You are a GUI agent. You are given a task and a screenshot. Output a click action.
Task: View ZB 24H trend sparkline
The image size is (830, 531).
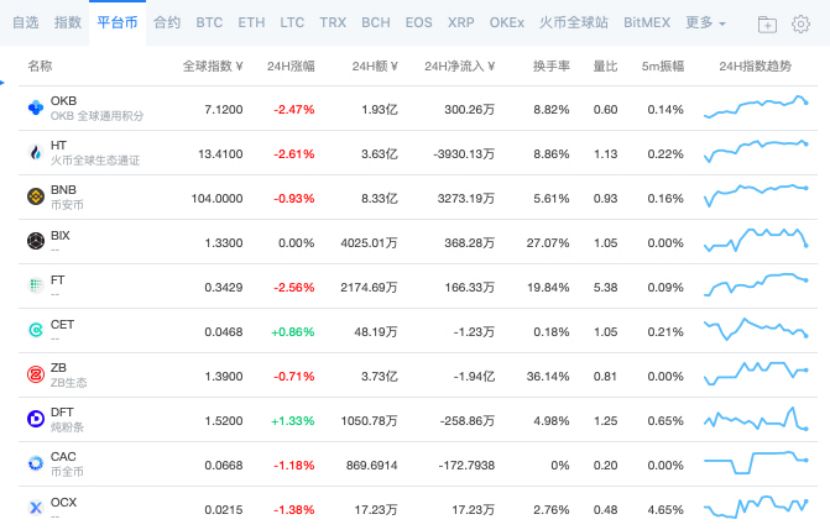coord(756,373)
